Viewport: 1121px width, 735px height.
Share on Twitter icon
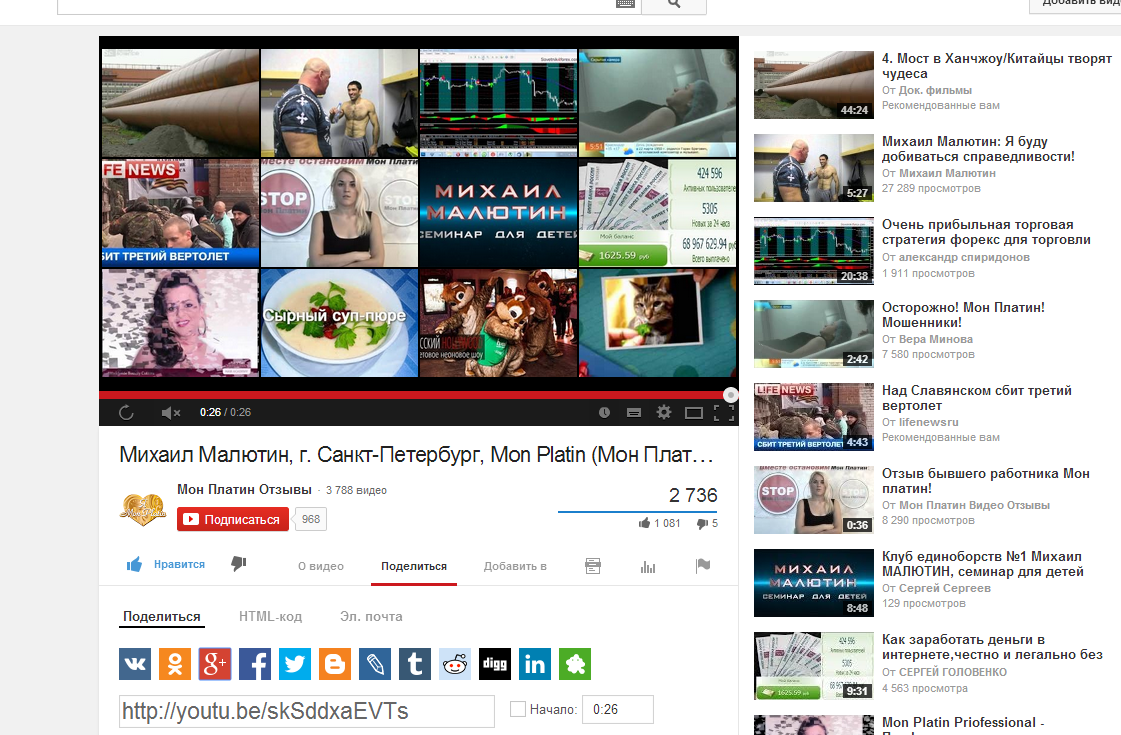(295, 664)
